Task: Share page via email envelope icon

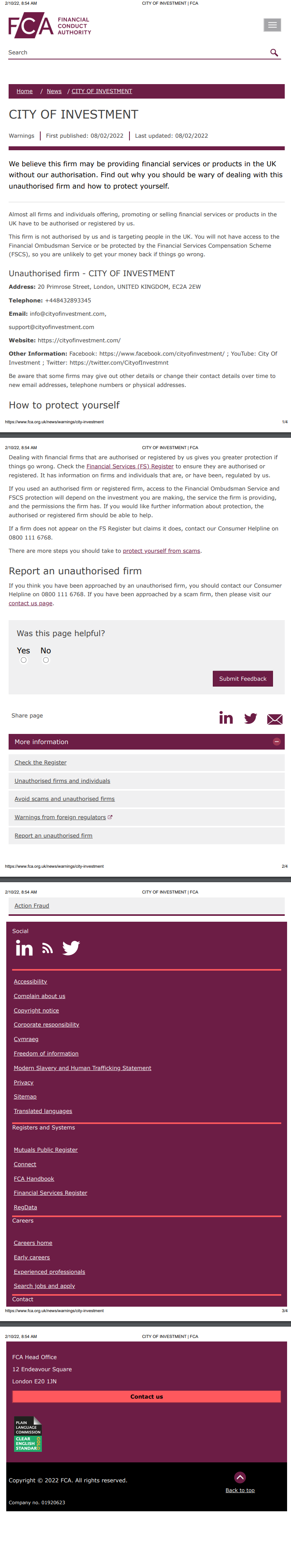Action: 275,719
